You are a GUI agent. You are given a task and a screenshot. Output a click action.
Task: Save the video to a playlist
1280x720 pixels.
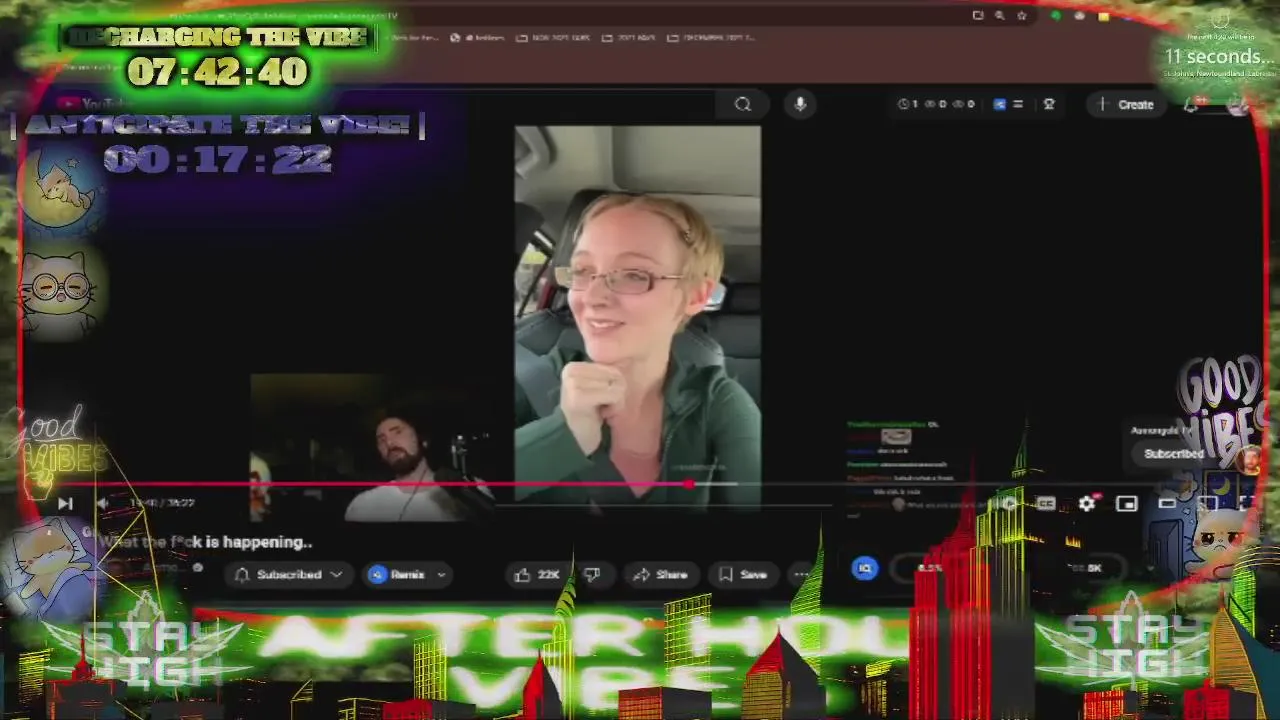pos(743,574)
